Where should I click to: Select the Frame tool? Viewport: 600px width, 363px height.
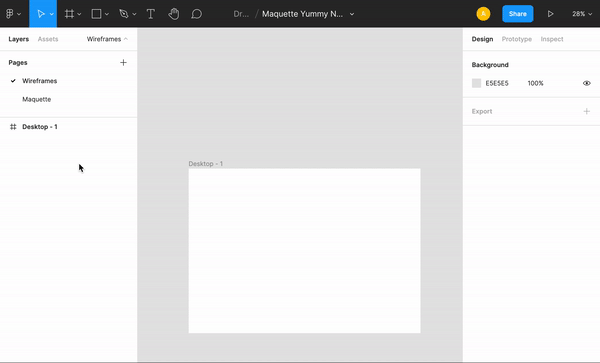(69, 14)
